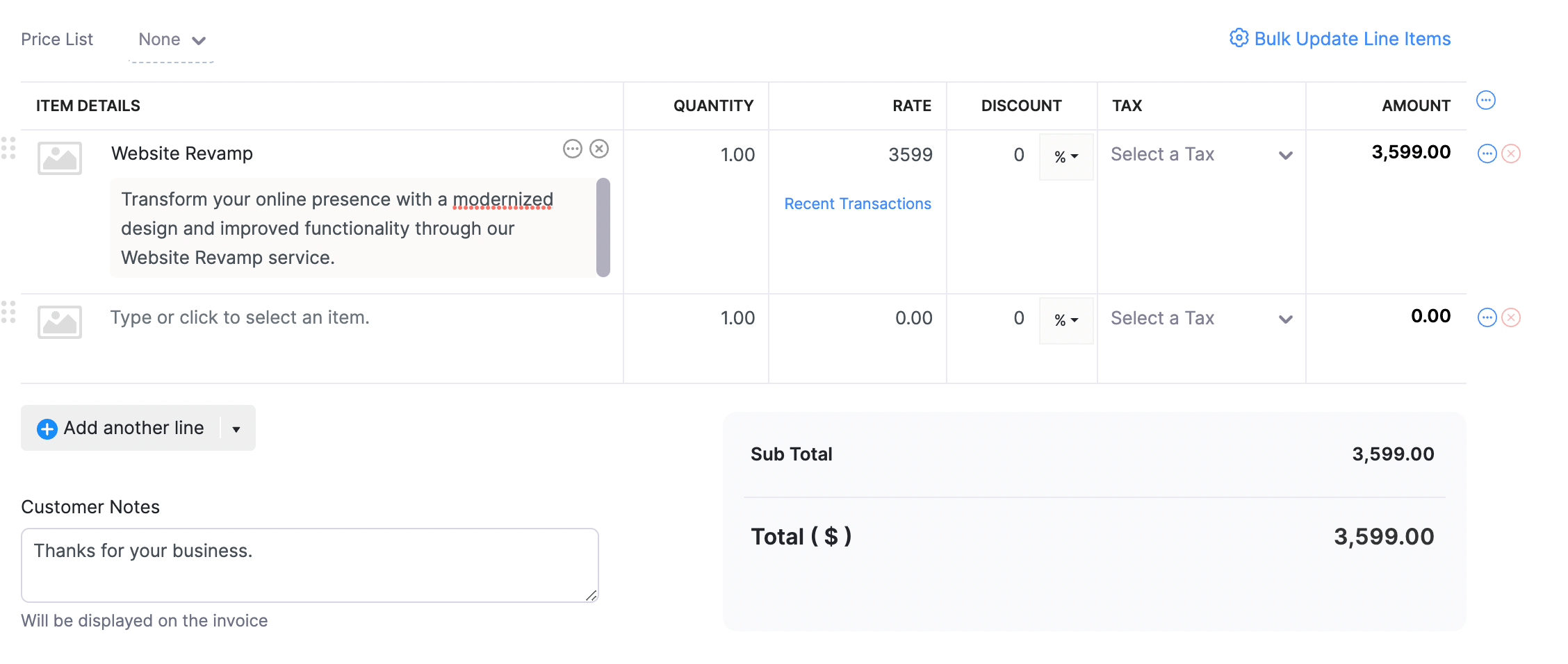Open the discount percentage type dropdown

(1065, 156)
